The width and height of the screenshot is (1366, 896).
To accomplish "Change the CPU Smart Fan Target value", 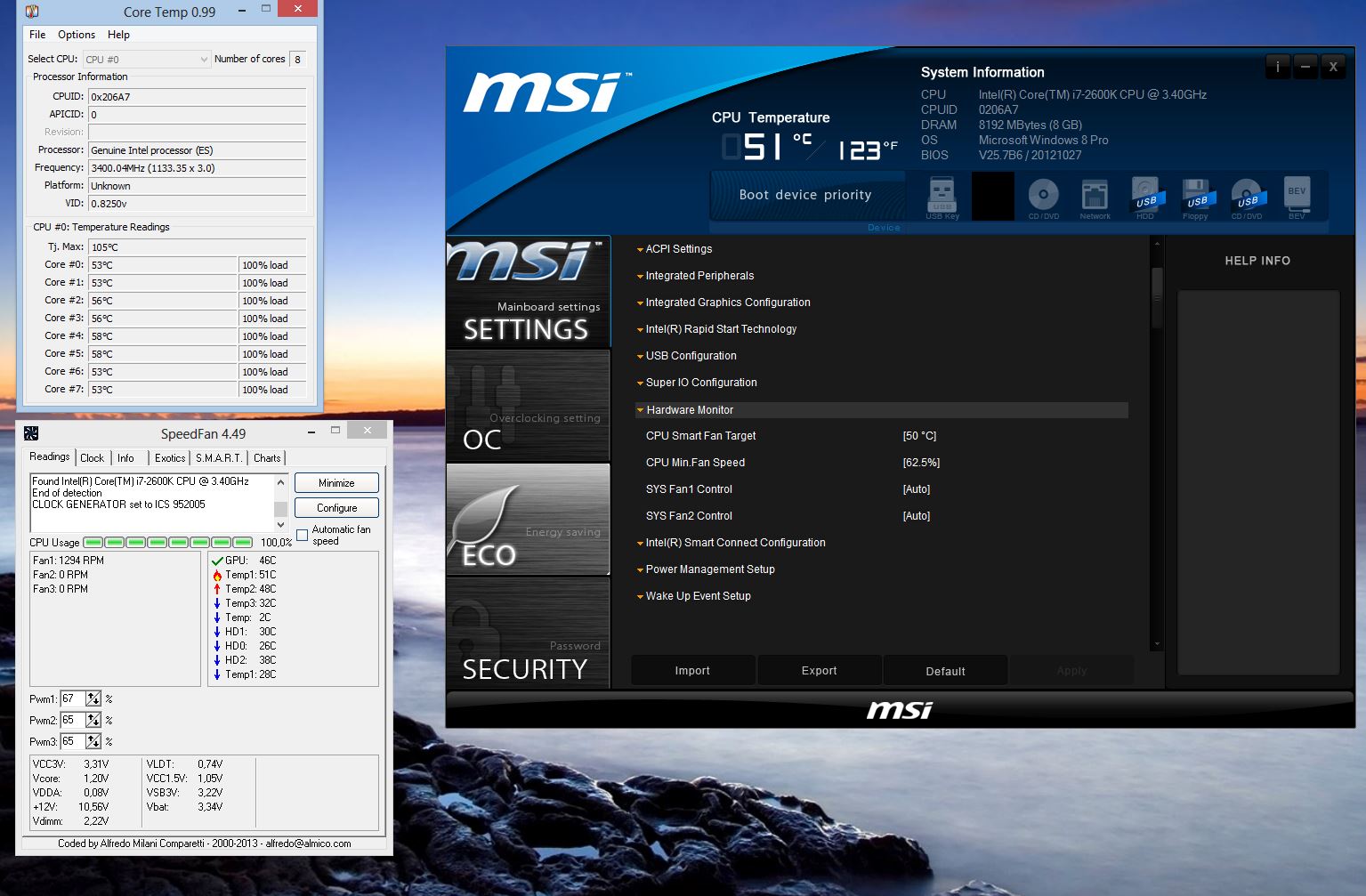I will 919,436.
